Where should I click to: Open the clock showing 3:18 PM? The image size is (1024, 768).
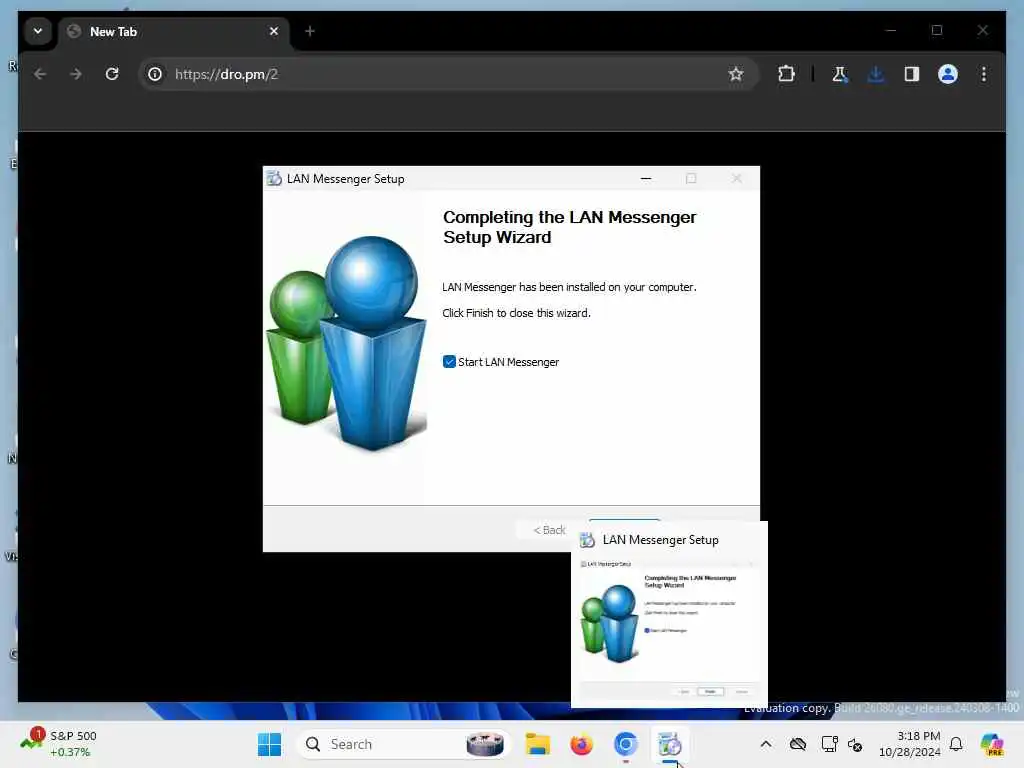coord(909,744)
